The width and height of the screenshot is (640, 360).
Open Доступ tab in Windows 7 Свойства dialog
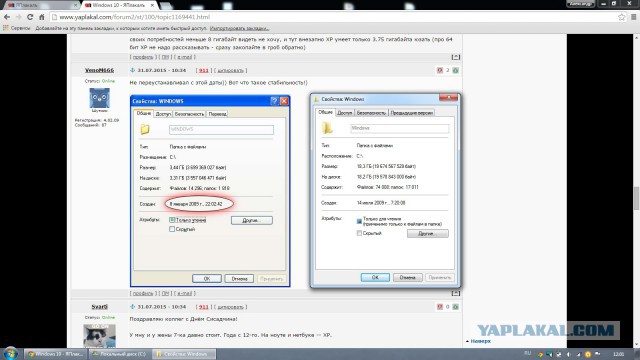click(344, 113)
